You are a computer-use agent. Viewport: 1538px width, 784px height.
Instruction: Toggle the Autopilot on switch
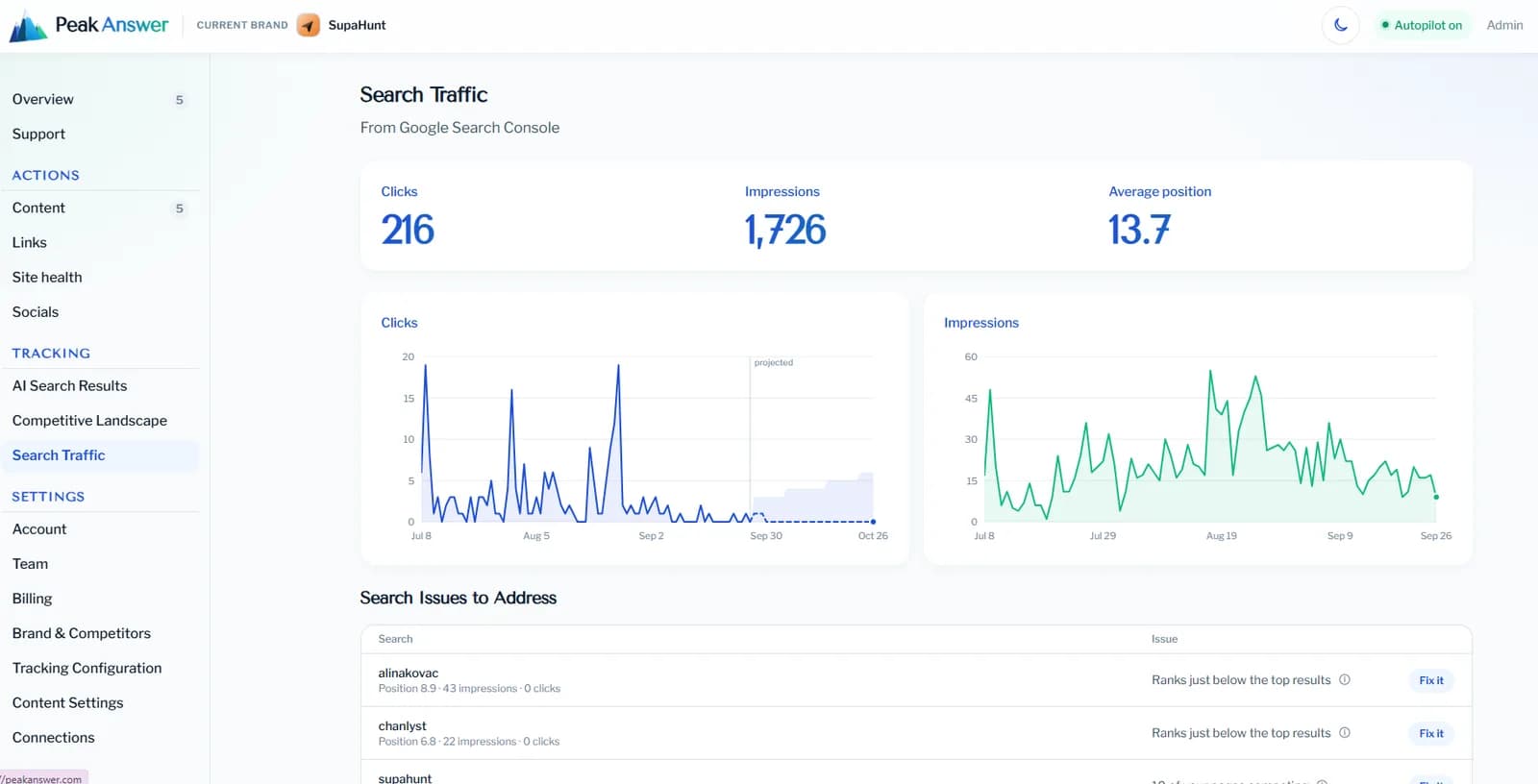coord(1422,25)
